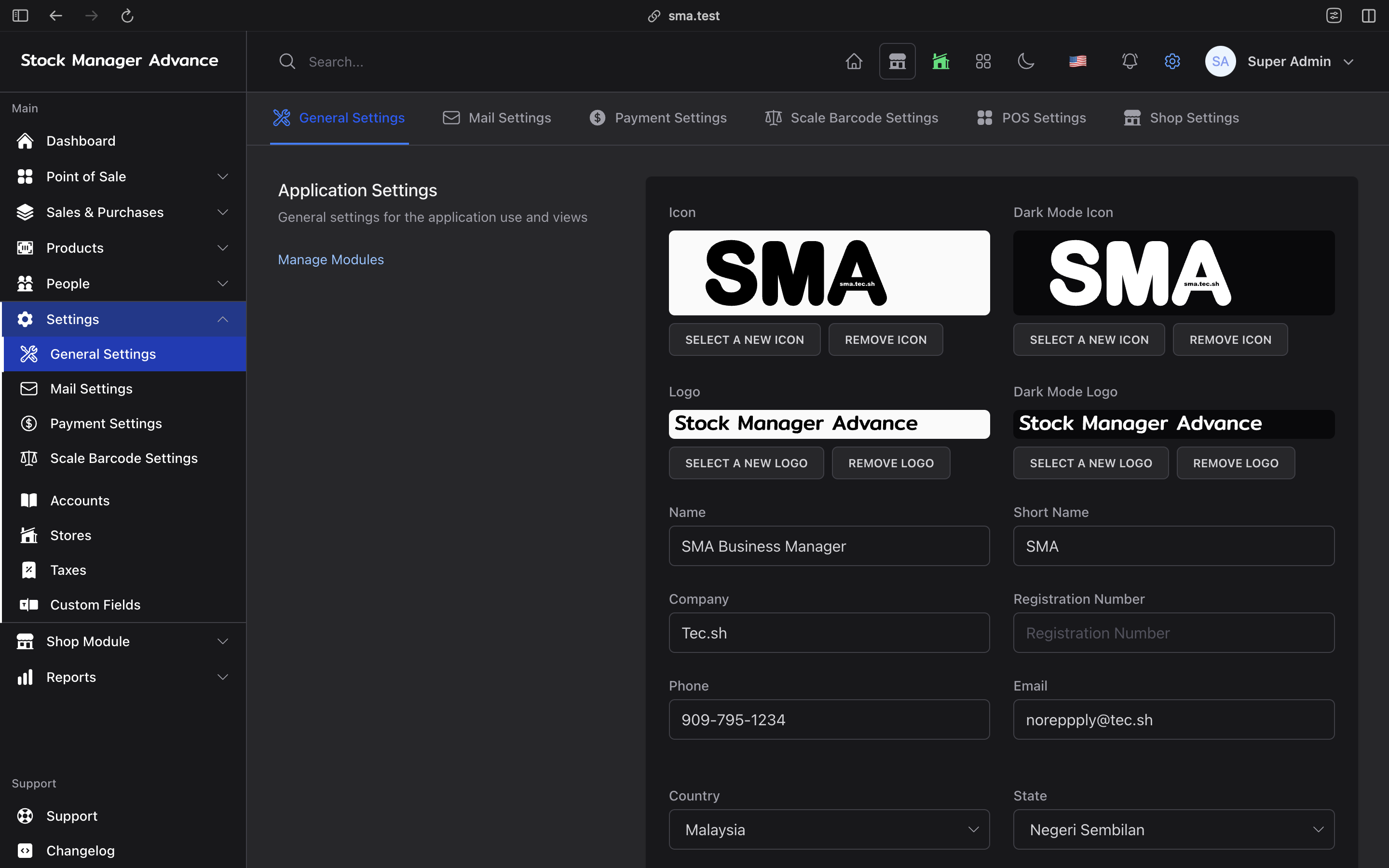Click the Name field SMA Business Manager
The image size is (1389, 868).
(x=829, y=546)
